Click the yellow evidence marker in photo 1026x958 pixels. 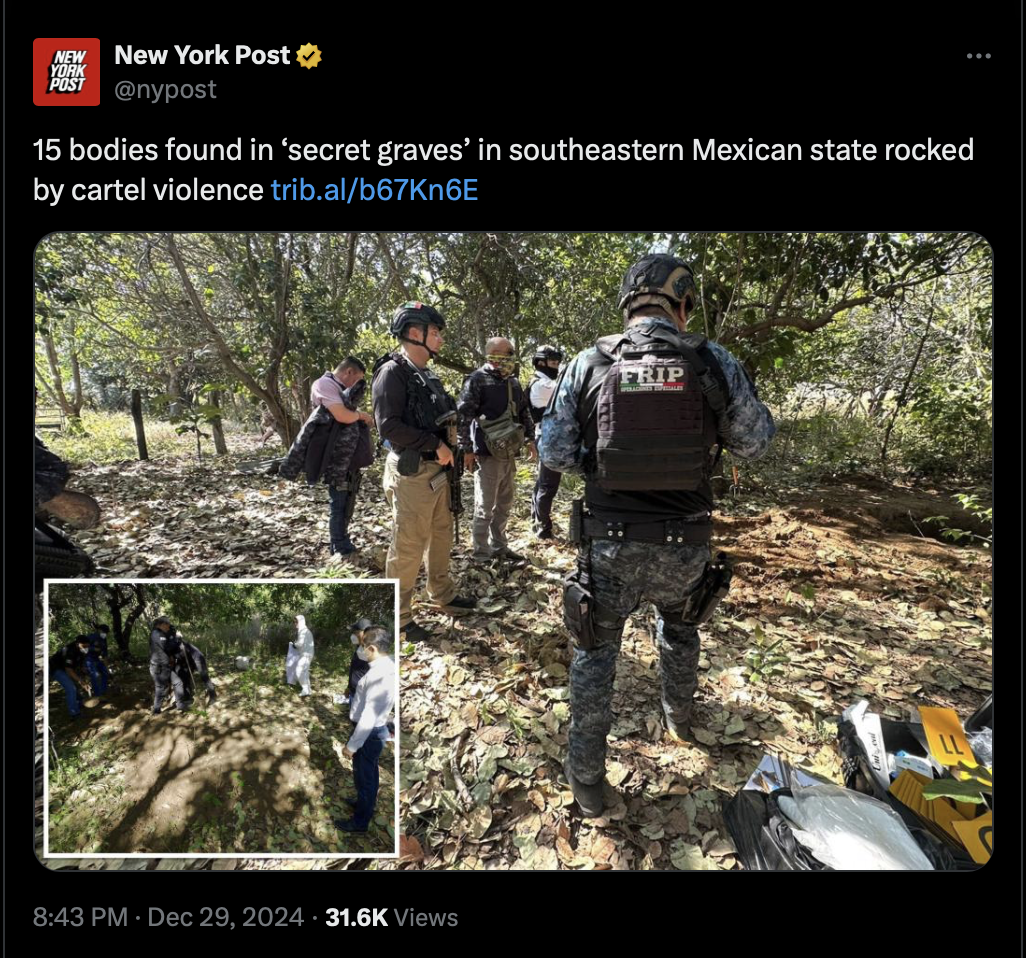point(944,737)
